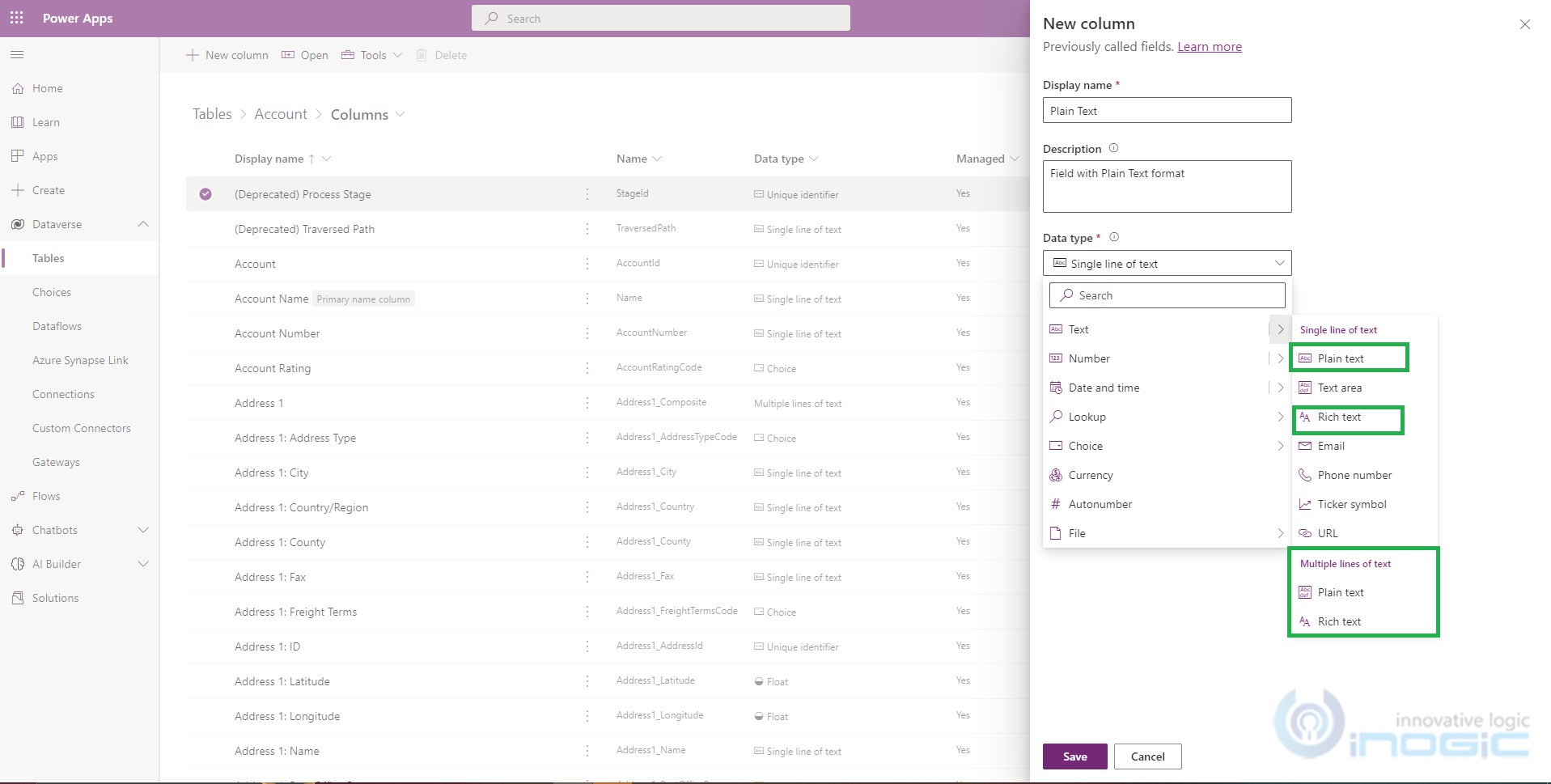Viewport: 1551px width, 784px height.
Task: Click the Open icon in toolbar
Action: [x=288, y=55]
